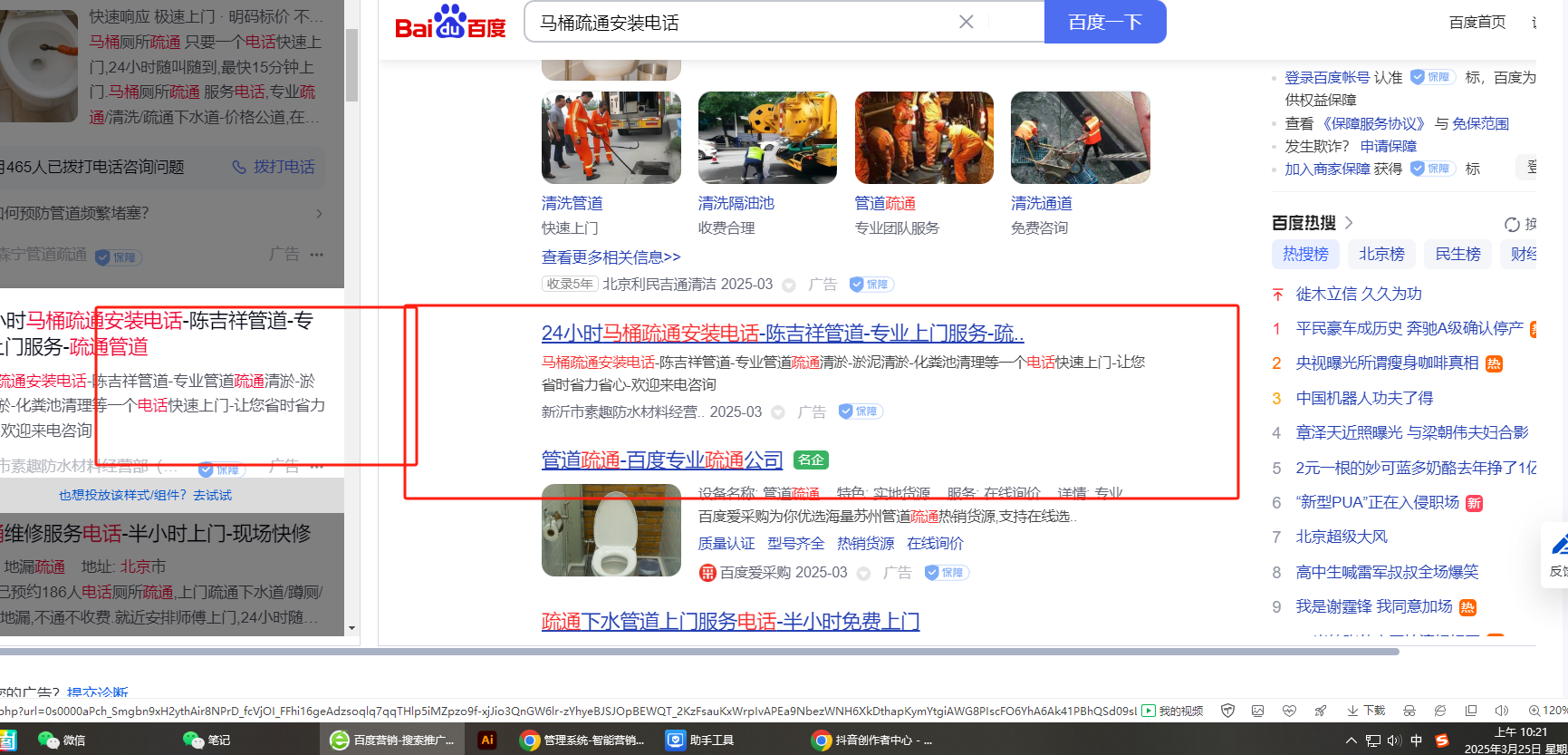
Task: Click the phone icon beside 拨打电话
Action: 239,167
